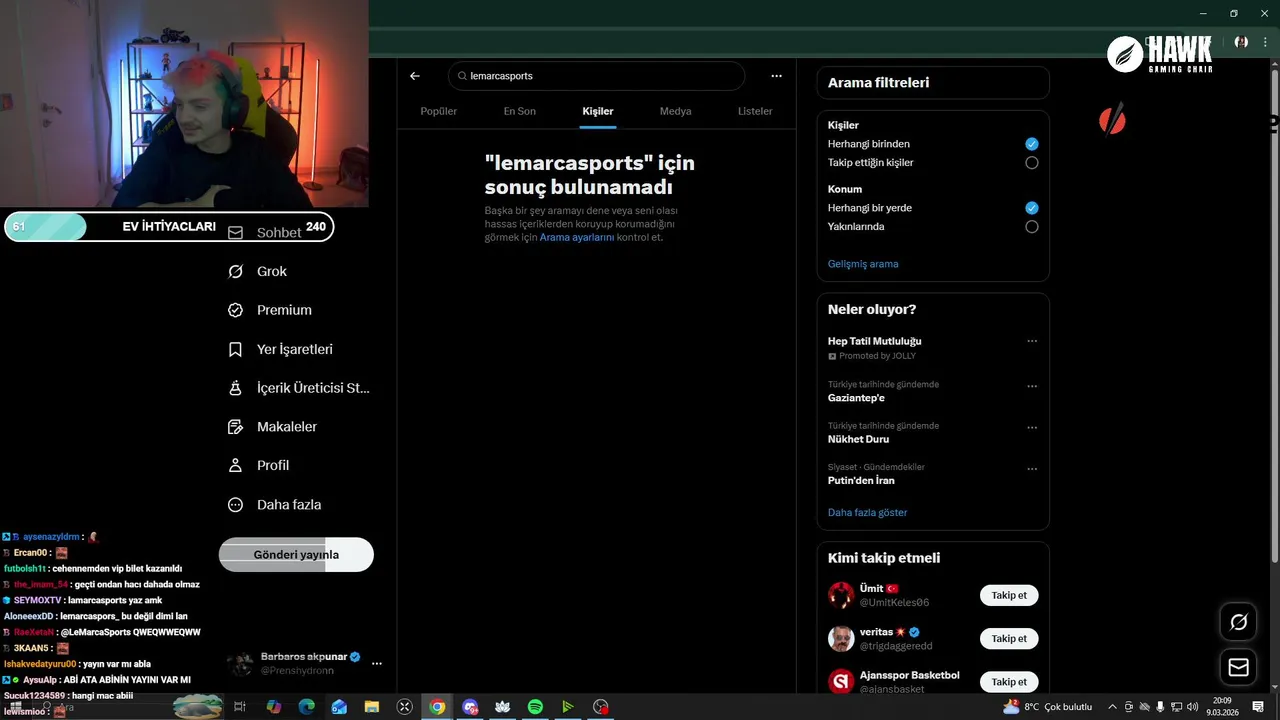Click the lemarcasports search field
The height and width of the screenshot is (720, 1280).
pyautogui.click(x=596, y=76)
